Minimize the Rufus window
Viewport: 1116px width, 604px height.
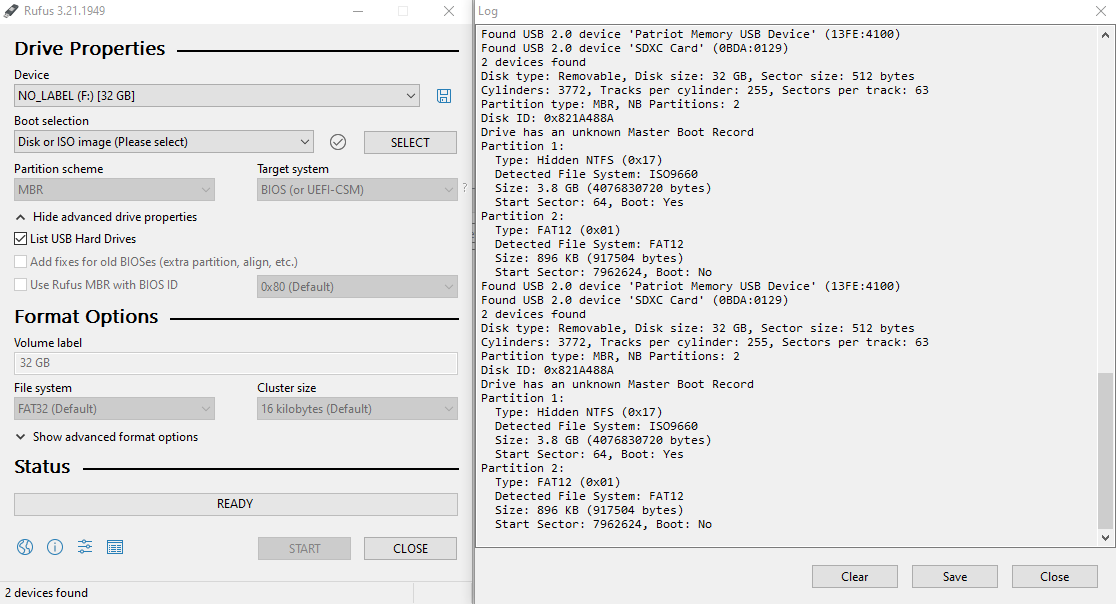click(358, 11)
